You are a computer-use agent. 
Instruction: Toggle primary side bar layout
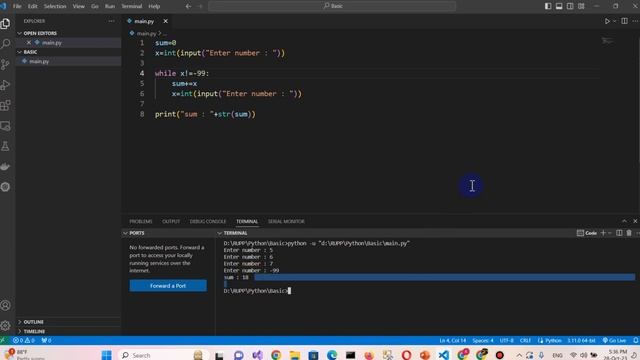pos(548,6)
